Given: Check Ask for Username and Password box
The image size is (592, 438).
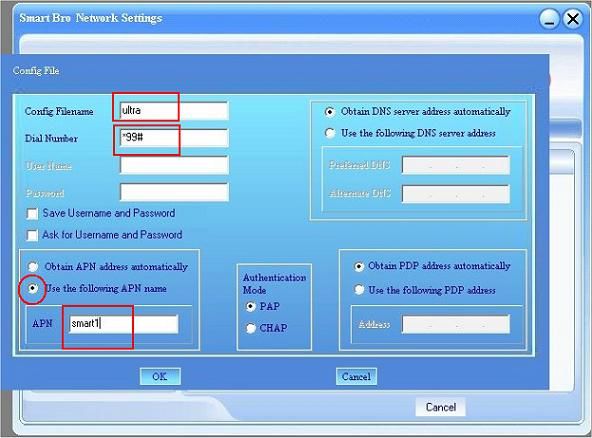Looking at the screenshot, I should pyautogui.click(x=32, y=235).
